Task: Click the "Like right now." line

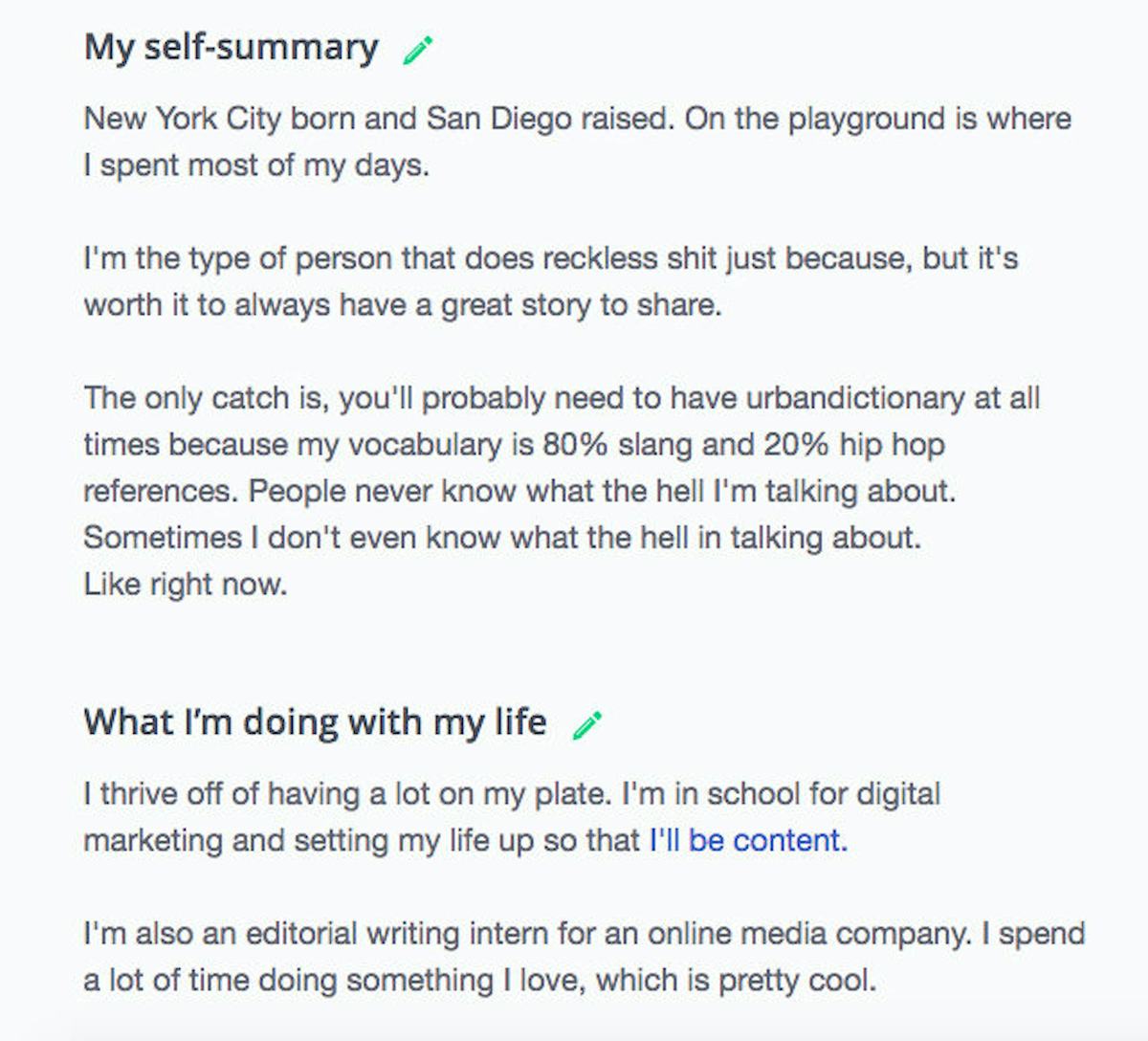Action: tap(186, 584)
